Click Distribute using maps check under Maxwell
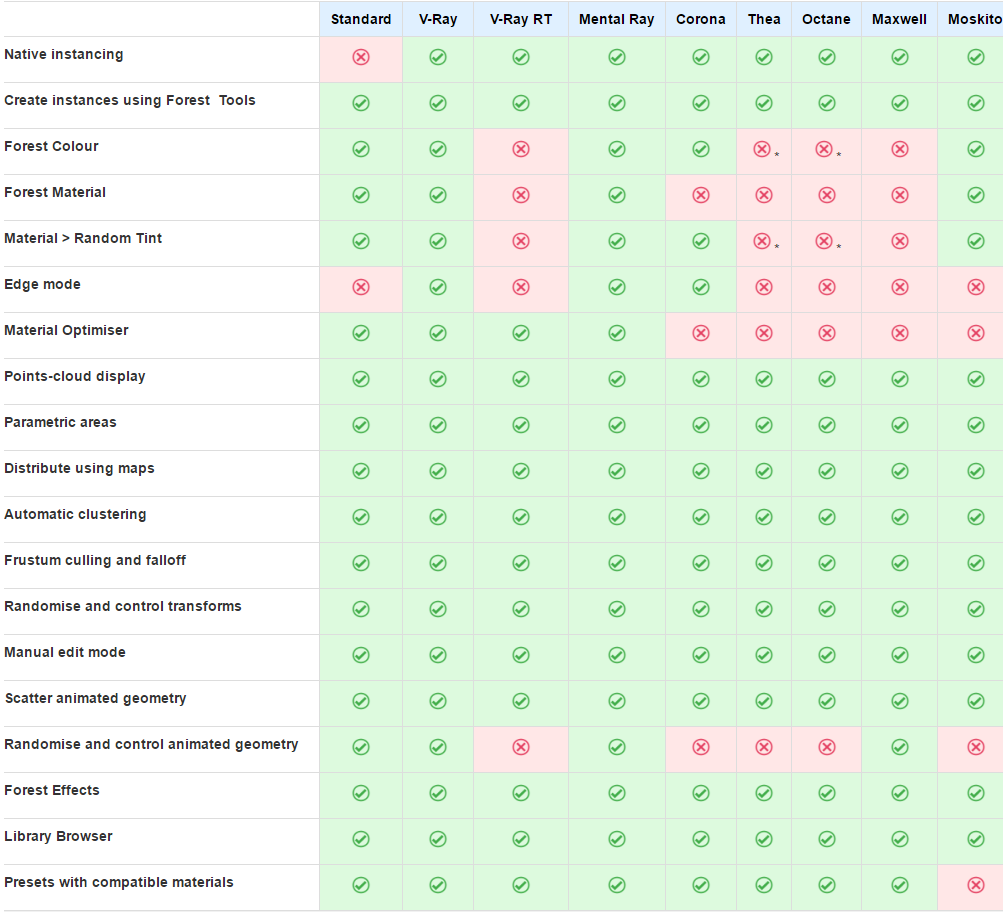Viewport: 1004px width, 912px height. (900, 472)
